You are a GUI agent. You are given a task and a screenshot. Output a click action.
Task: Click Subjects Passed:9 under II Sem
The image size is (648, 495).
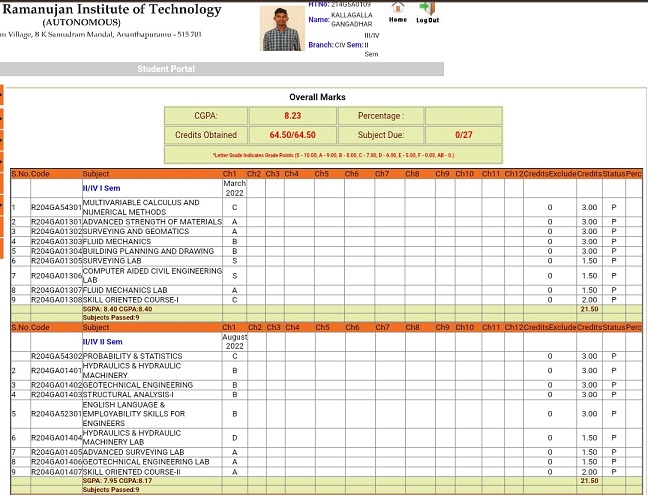(111, 490)
